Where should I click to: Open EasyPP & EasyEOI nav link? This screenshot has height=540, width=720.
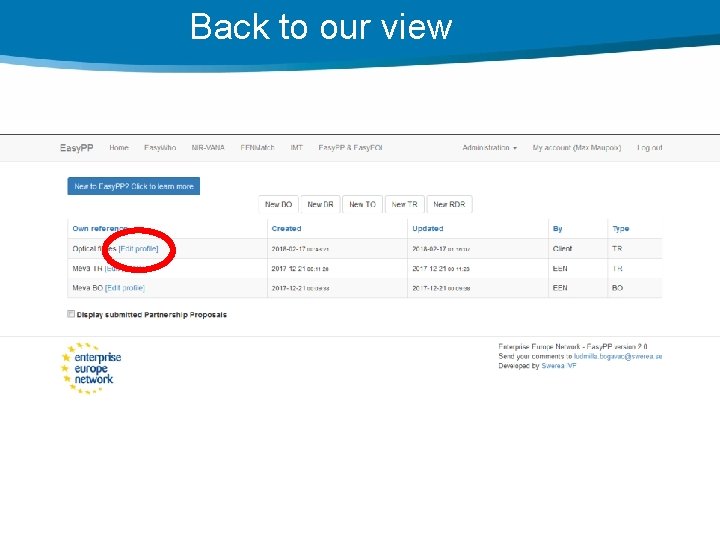click(350, 148)
